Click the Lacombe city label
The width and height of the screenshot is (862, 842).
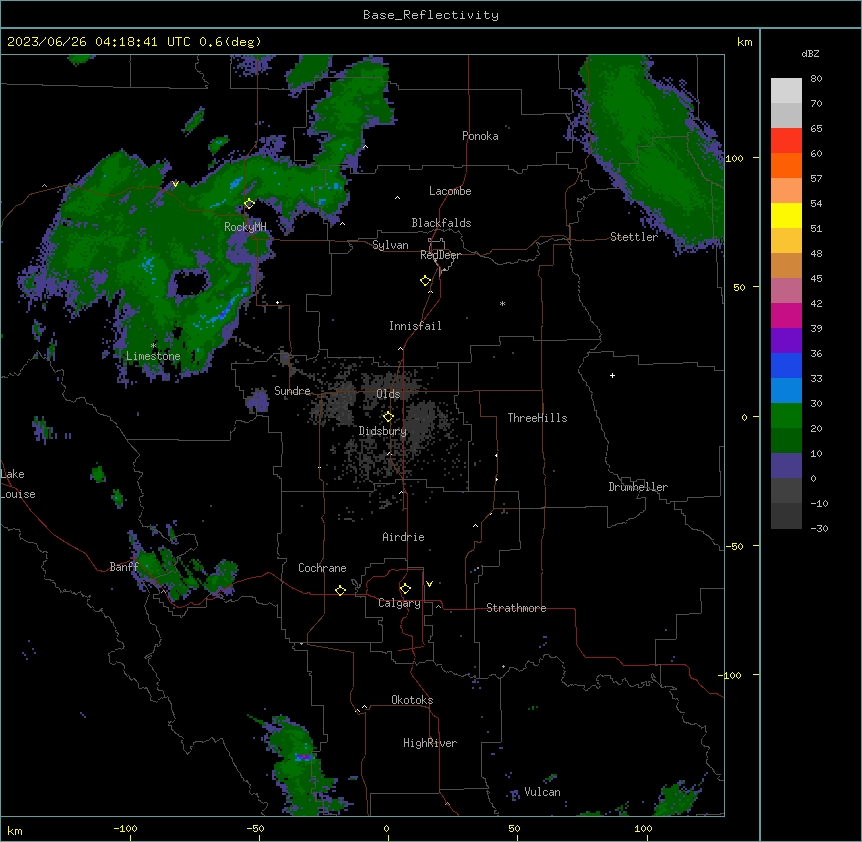tap(450, 191)
